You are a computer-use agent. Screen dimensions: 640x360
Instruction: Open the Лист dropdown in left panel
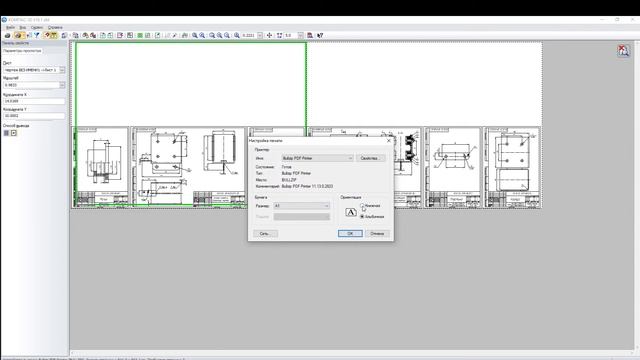(34, 70)
